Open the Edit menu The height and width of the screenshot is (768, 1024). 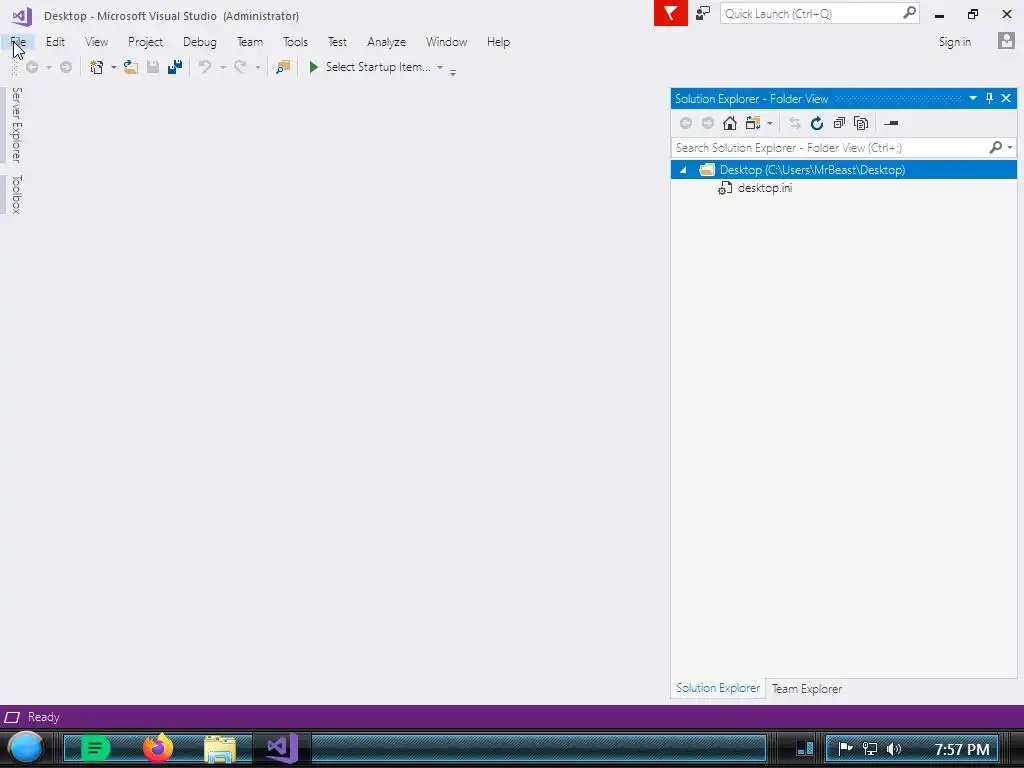tap(56, 42)
